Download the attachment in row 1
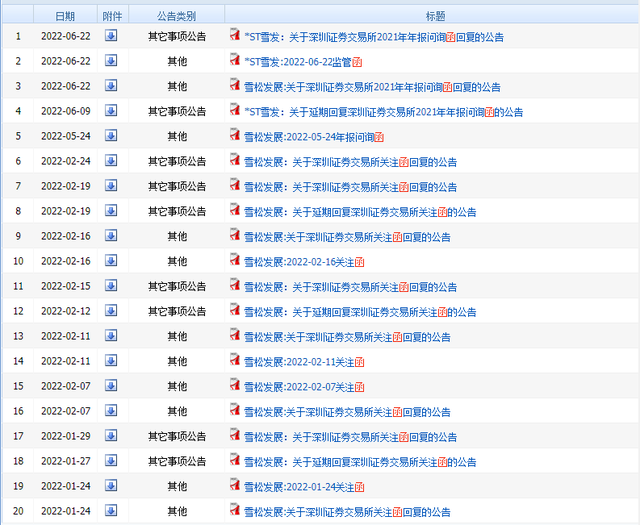640x525 pixels. pyautogui.click(x=111, y=36)
